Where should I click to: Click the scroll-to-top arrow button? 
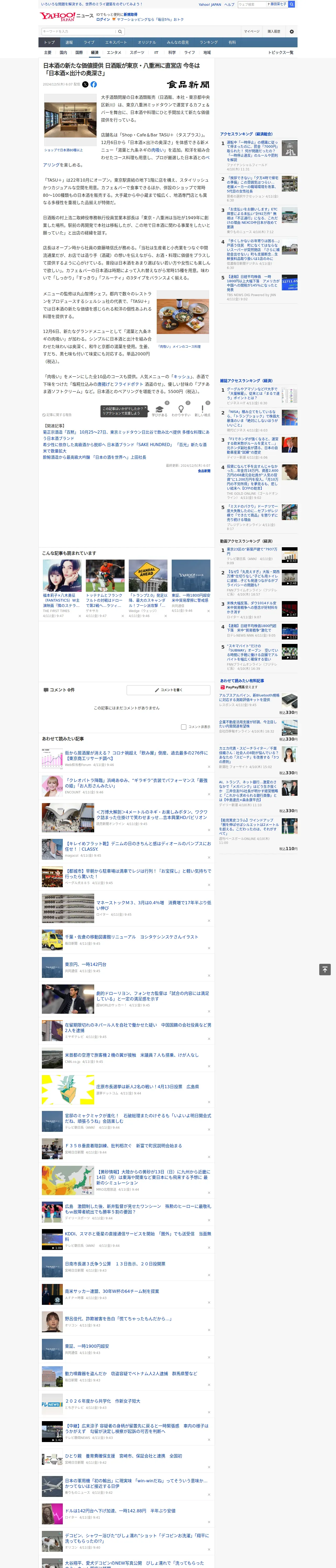click(x=325, y=969)
